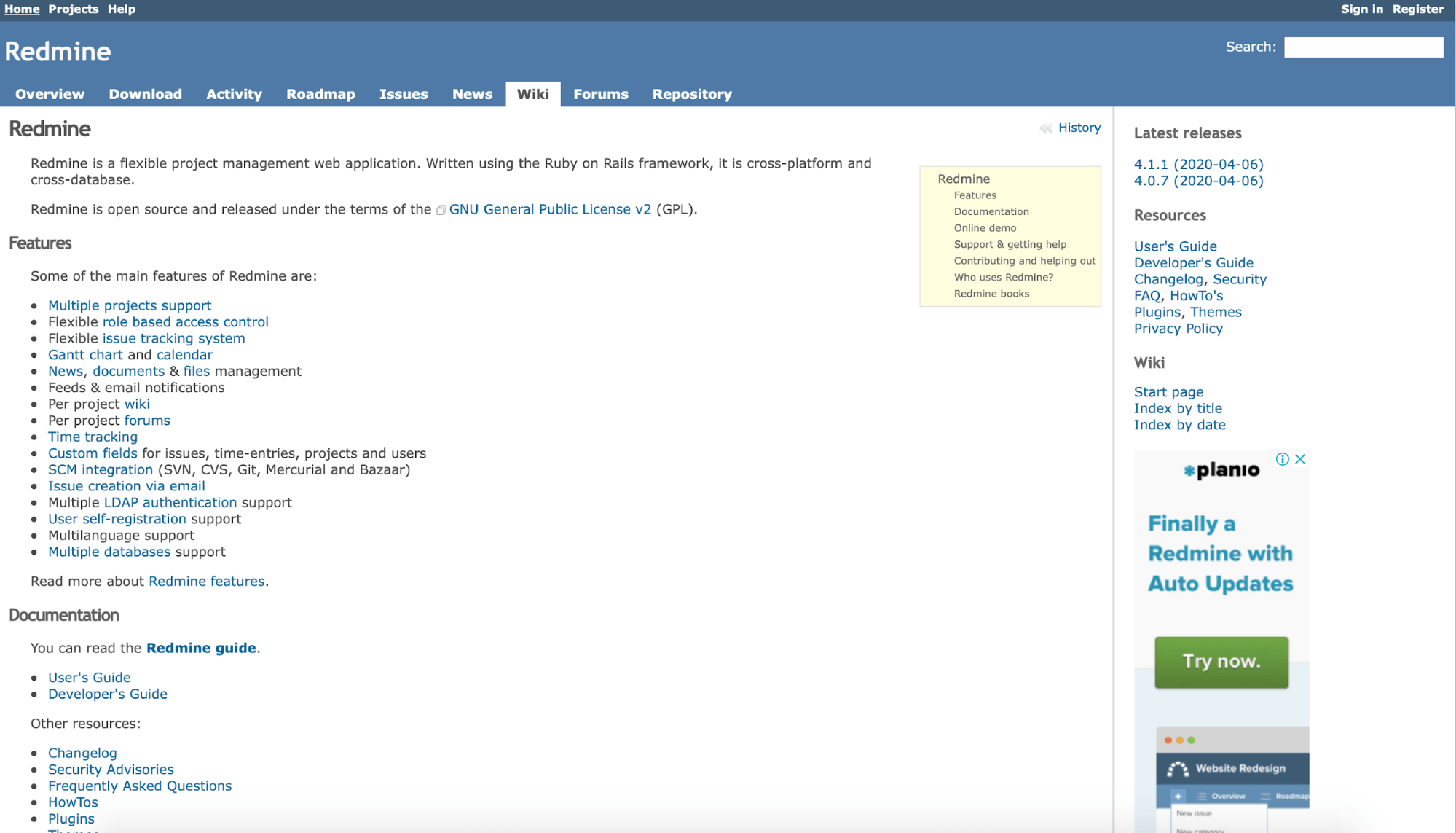Click Help in the top menu bar
This screenshot has width=1456, height=833.
pos(121,9)
